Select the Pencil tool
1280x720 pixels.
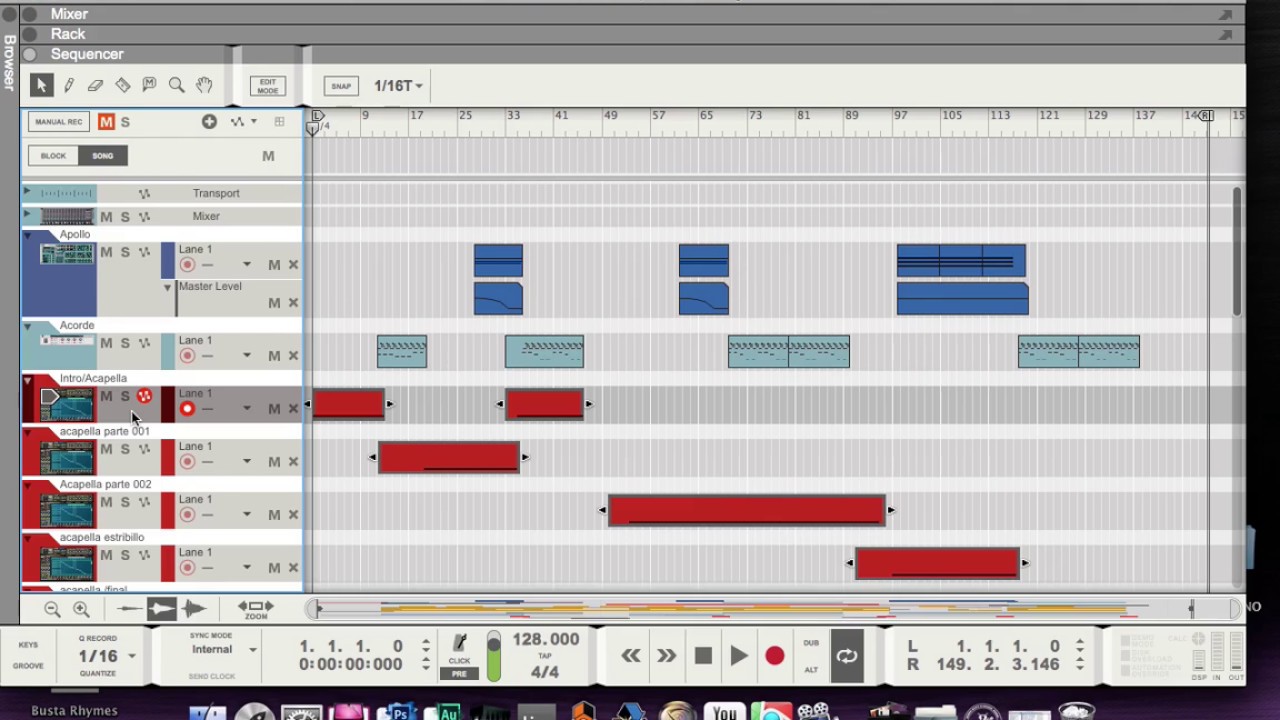point(69,86)
